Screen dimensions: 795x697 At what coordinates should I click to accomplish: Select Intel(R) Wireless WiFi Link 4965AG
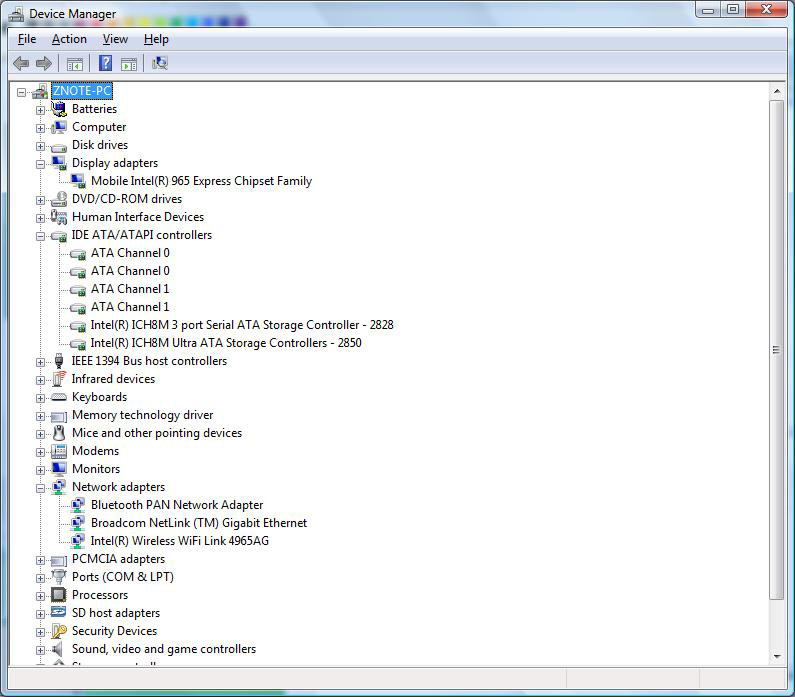pyautogui.click(x=179, y=541)
